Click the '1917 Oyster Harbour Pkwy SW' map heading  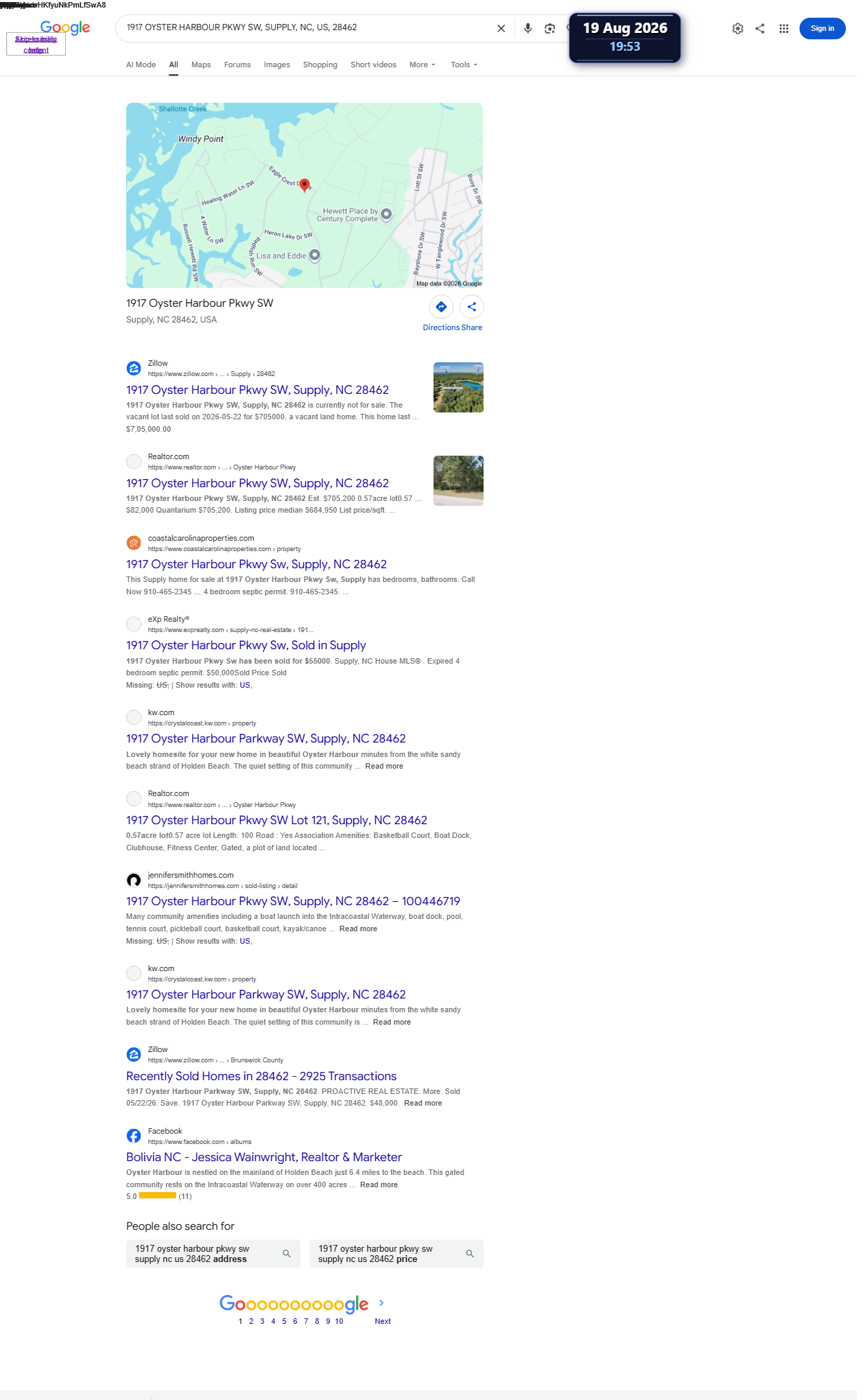200,303
